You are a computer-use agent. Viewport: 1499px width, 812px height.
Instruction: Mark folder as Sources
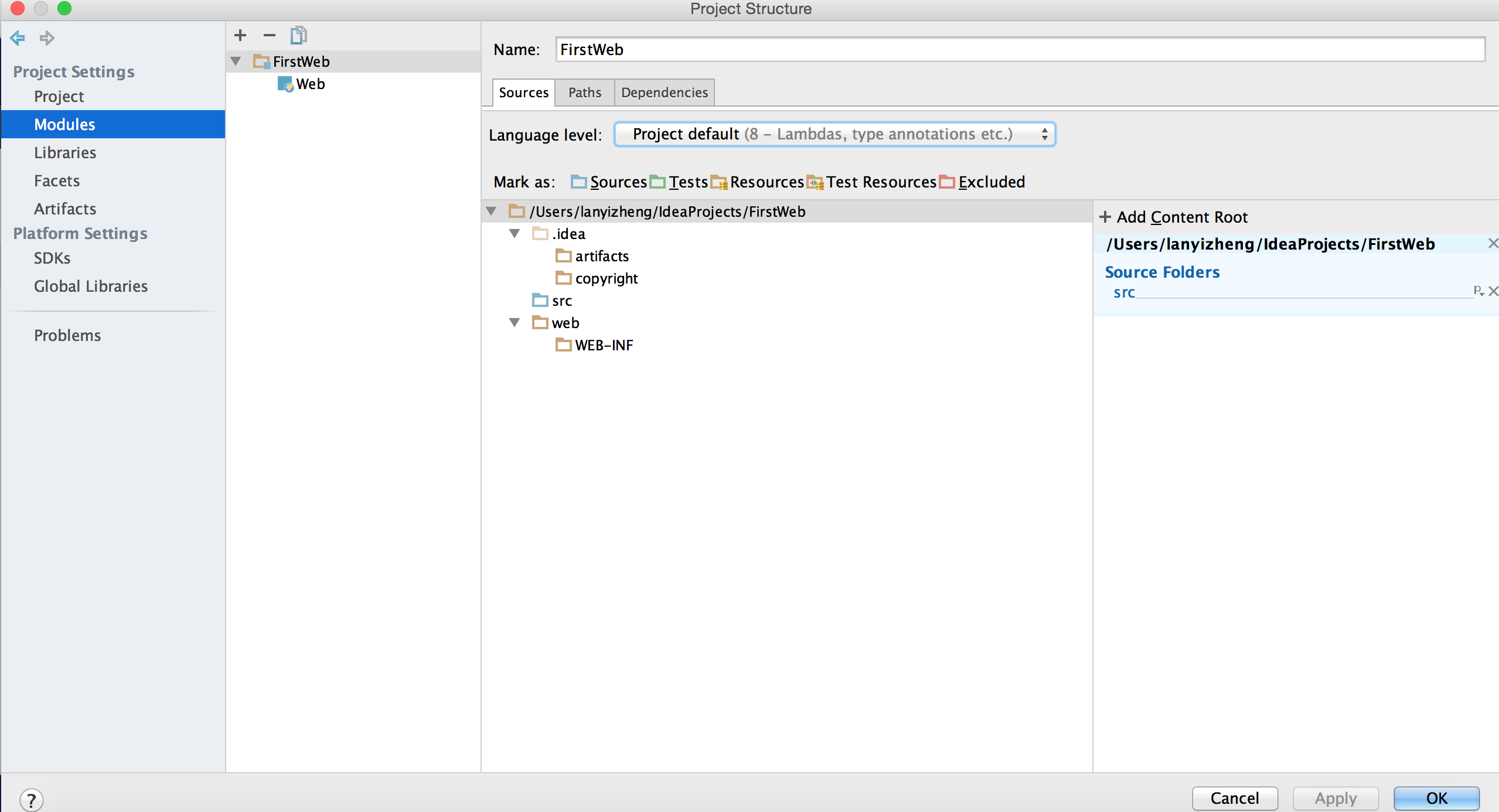609,182
